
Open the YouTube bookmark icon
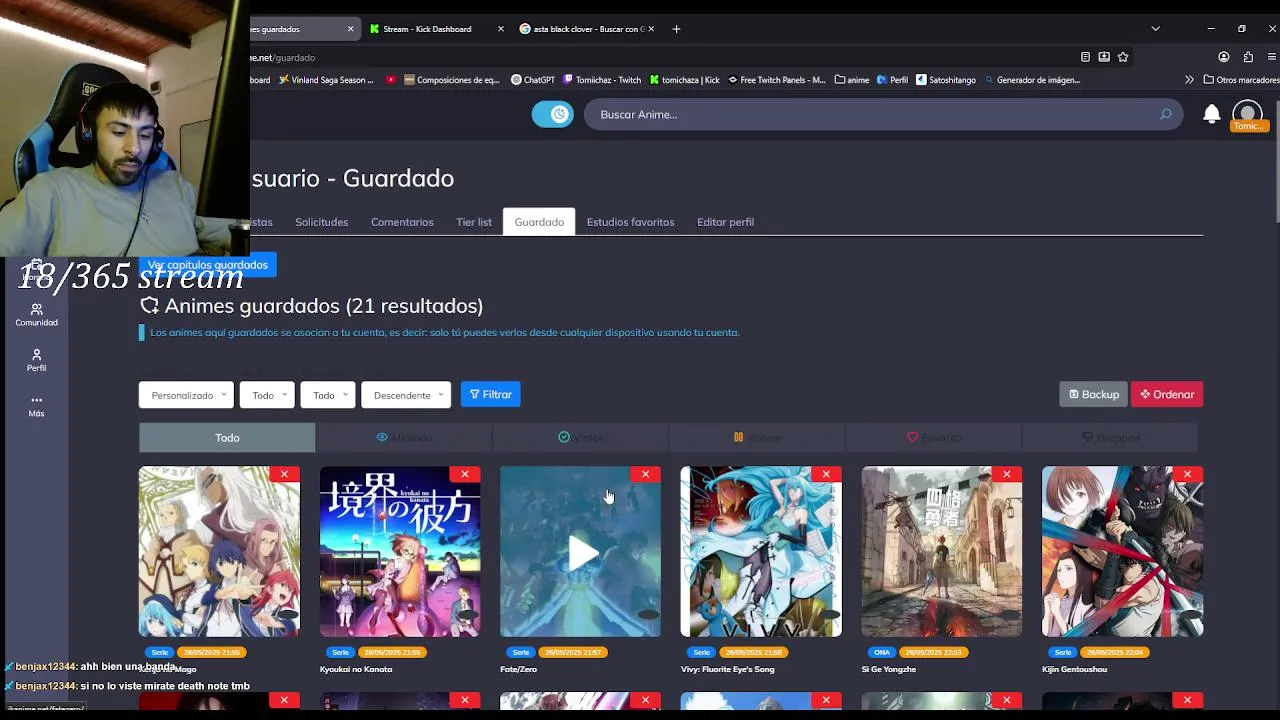tap(391, 80)
